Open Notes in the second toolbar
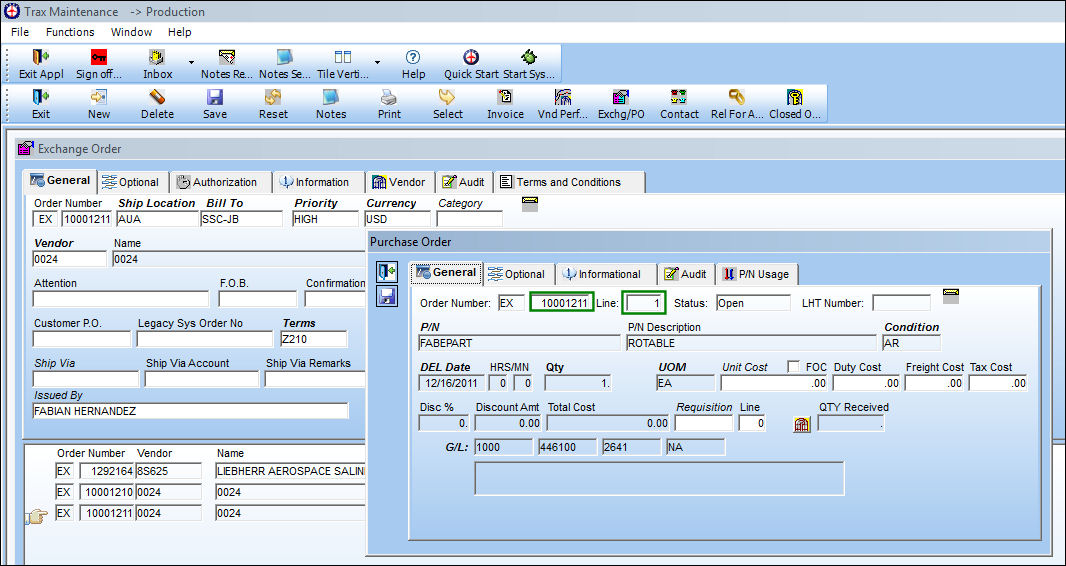1066x566 pixels. 331,104
